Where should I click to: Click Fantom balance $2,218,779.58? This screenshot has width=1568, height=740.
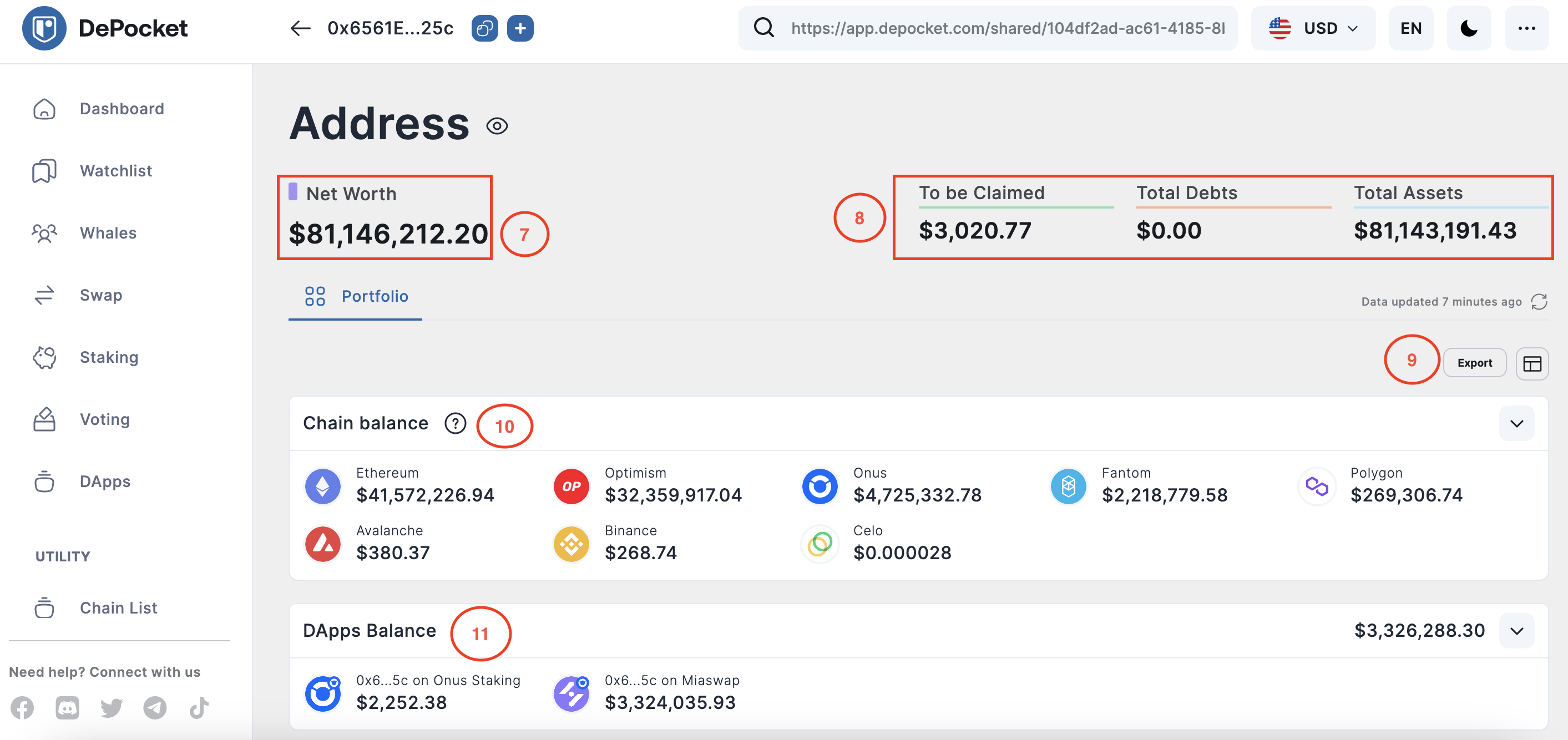tap(1165, 495)
